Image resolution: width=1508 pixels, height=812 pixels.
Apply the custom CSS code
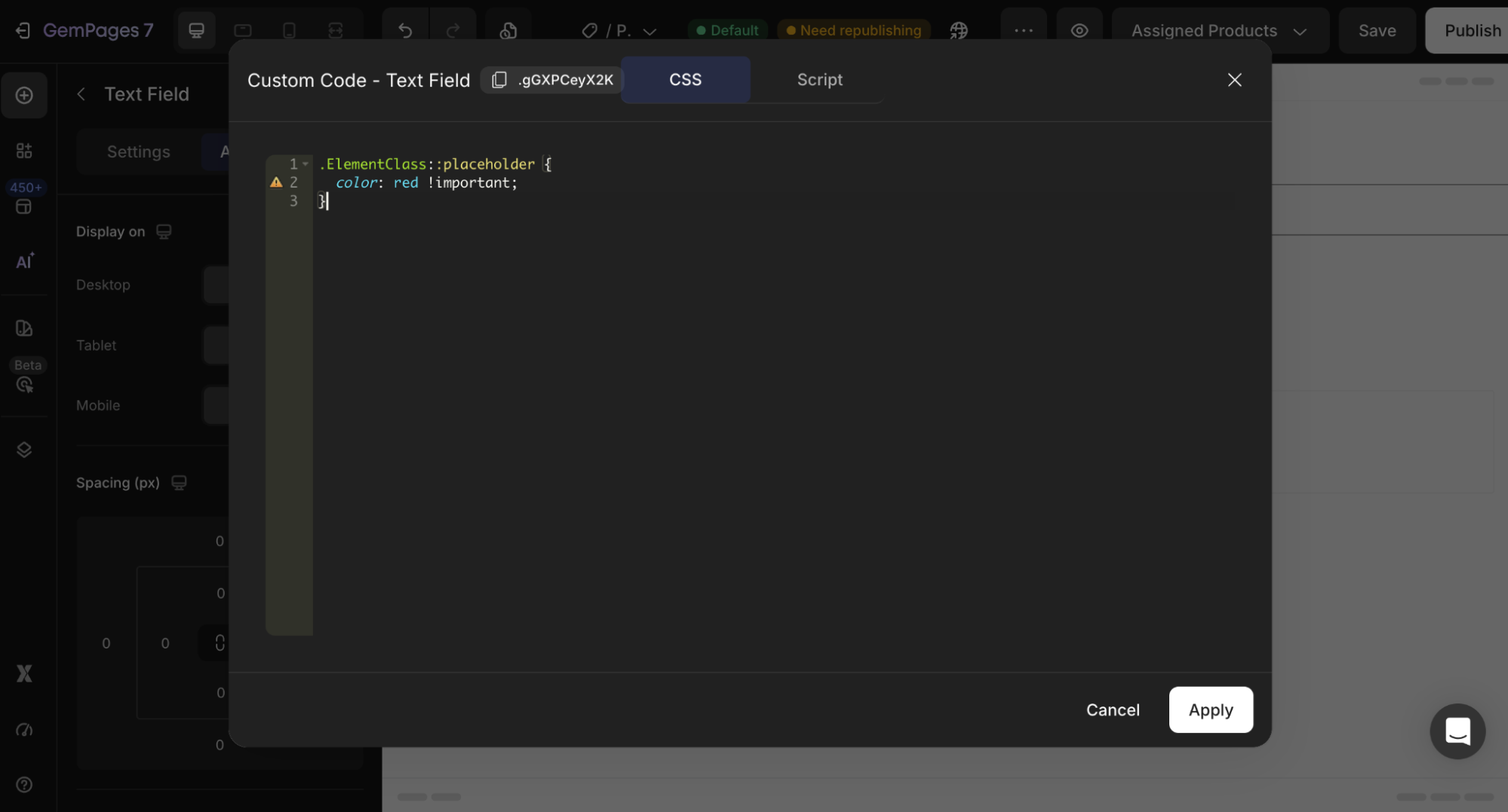click(1211, 709)
